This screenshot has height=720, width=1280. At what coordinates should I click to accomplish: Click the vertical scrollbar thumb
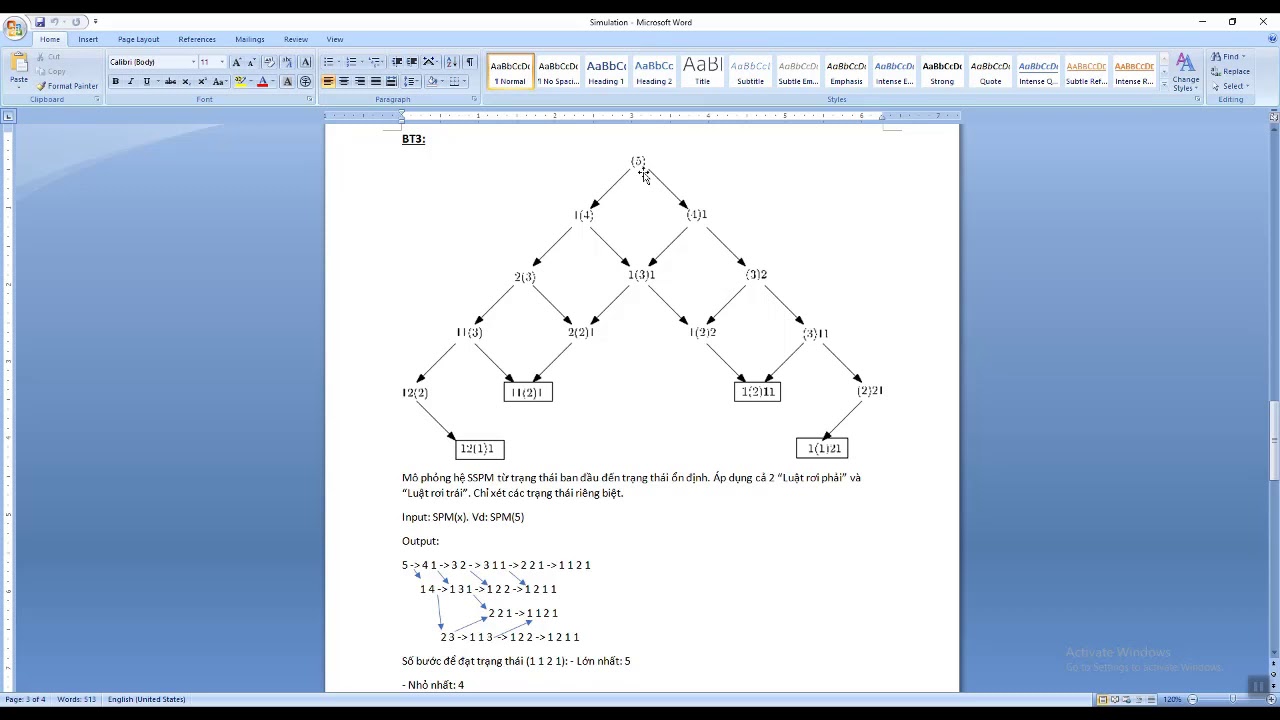pos(1273,439)
